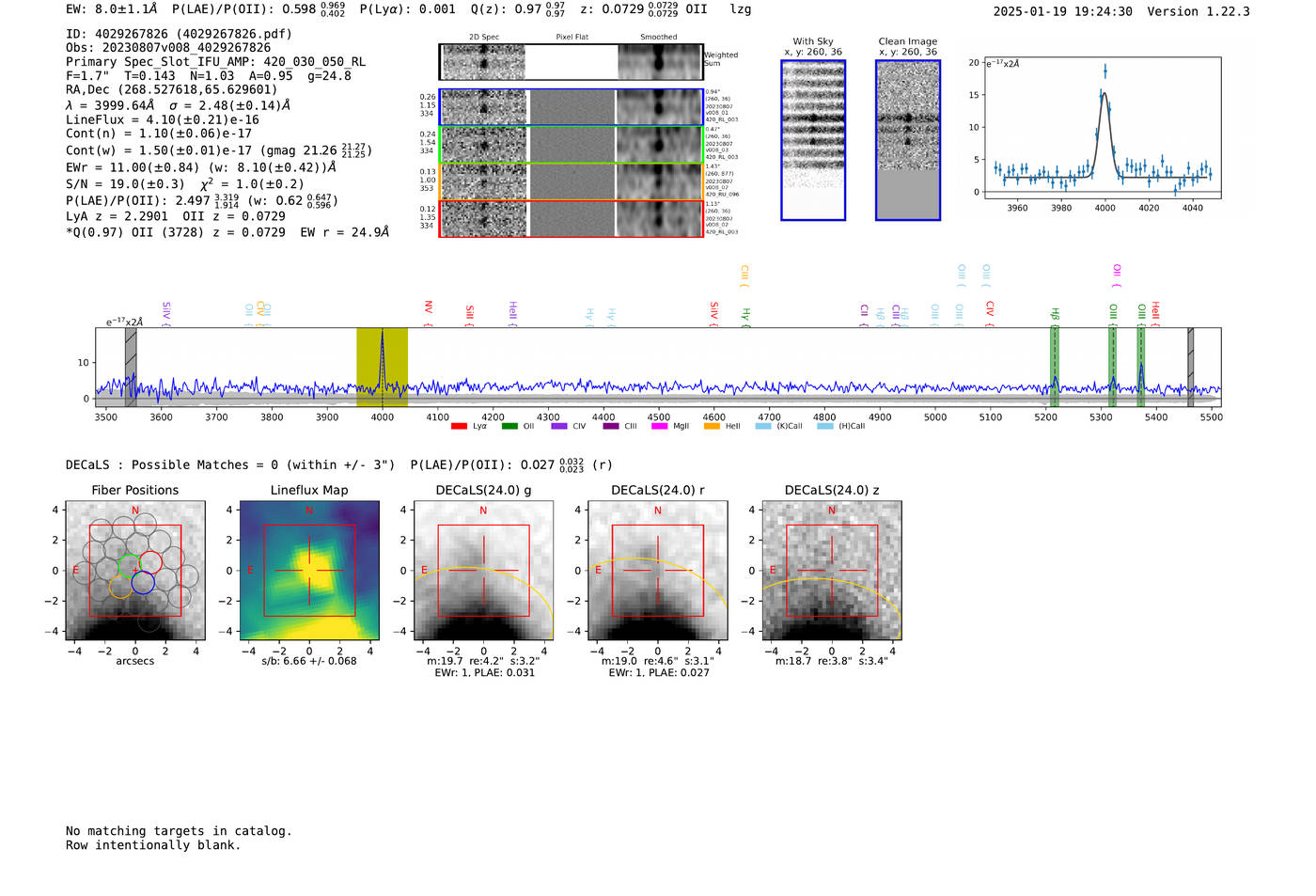Select the MgII magenta legend swatch

(x=659, y=426)
